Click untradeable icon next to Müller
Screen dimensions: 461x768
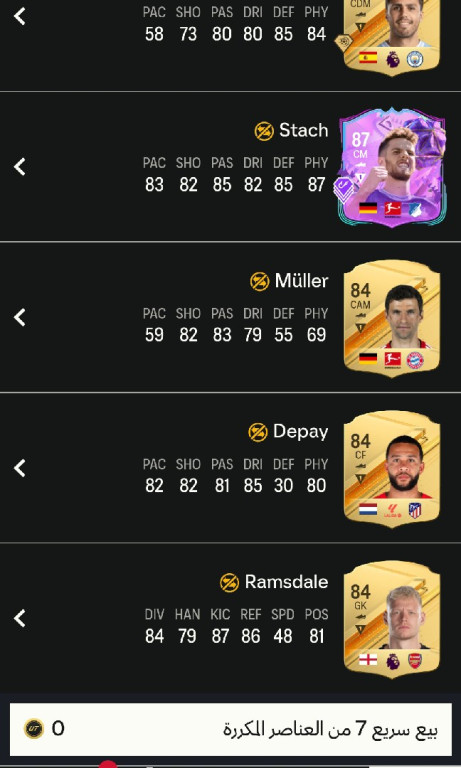260,282
